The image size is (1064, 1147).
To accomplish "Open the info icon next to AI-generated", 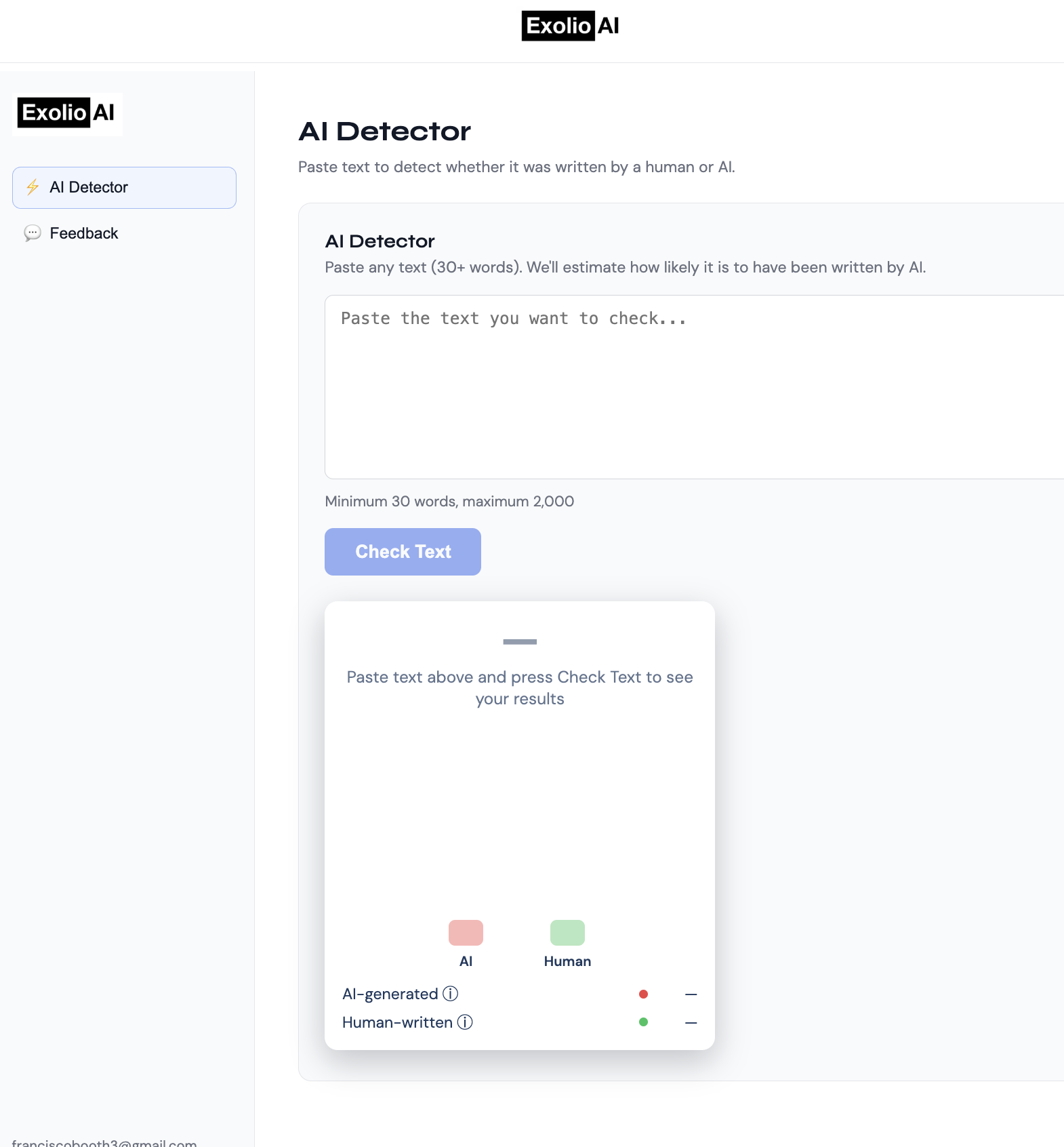I will point(451,994).
